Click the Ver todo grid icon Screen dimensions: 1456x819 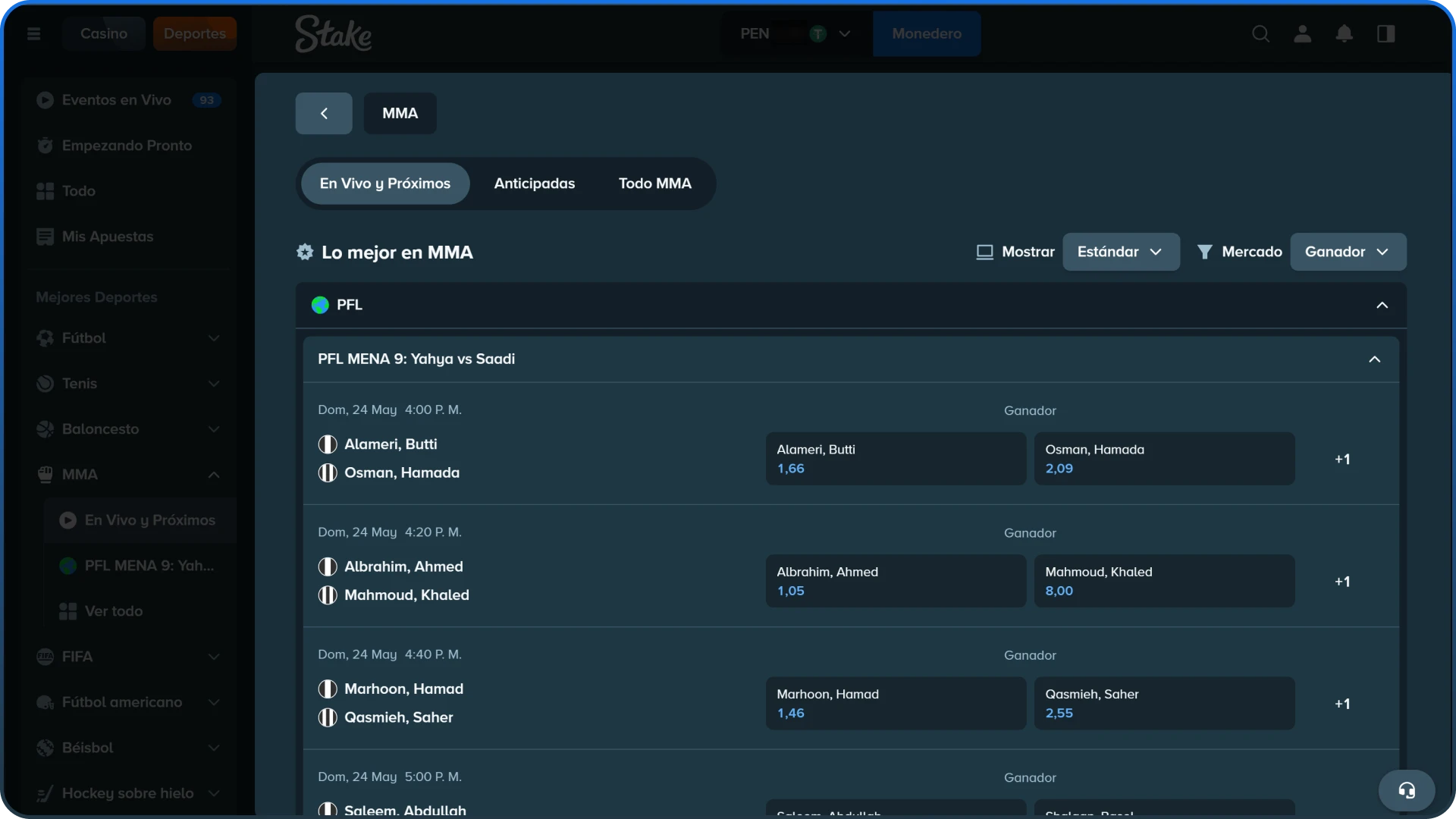click(68, 611)
